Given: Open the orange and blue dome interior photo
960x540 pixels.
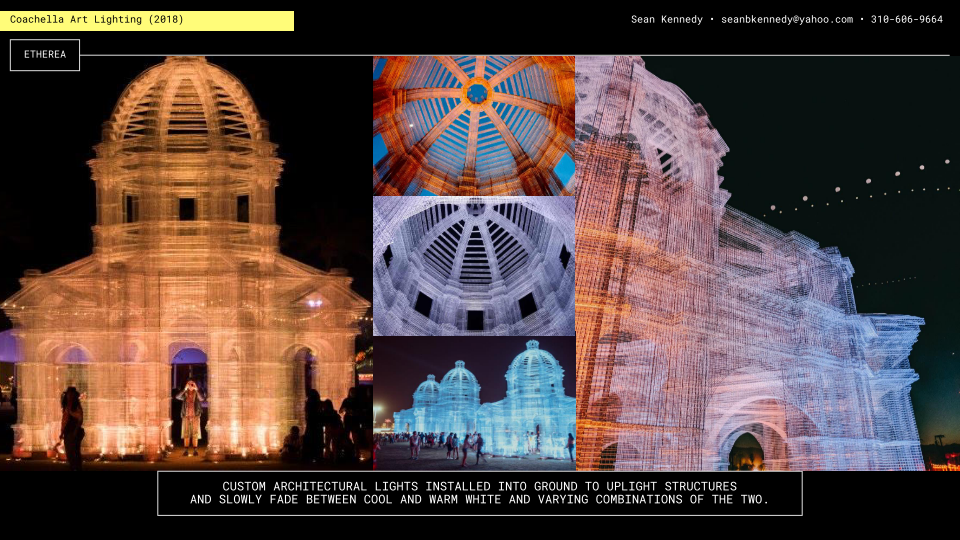Looking at the screenshot, I should tap(474, 126).
